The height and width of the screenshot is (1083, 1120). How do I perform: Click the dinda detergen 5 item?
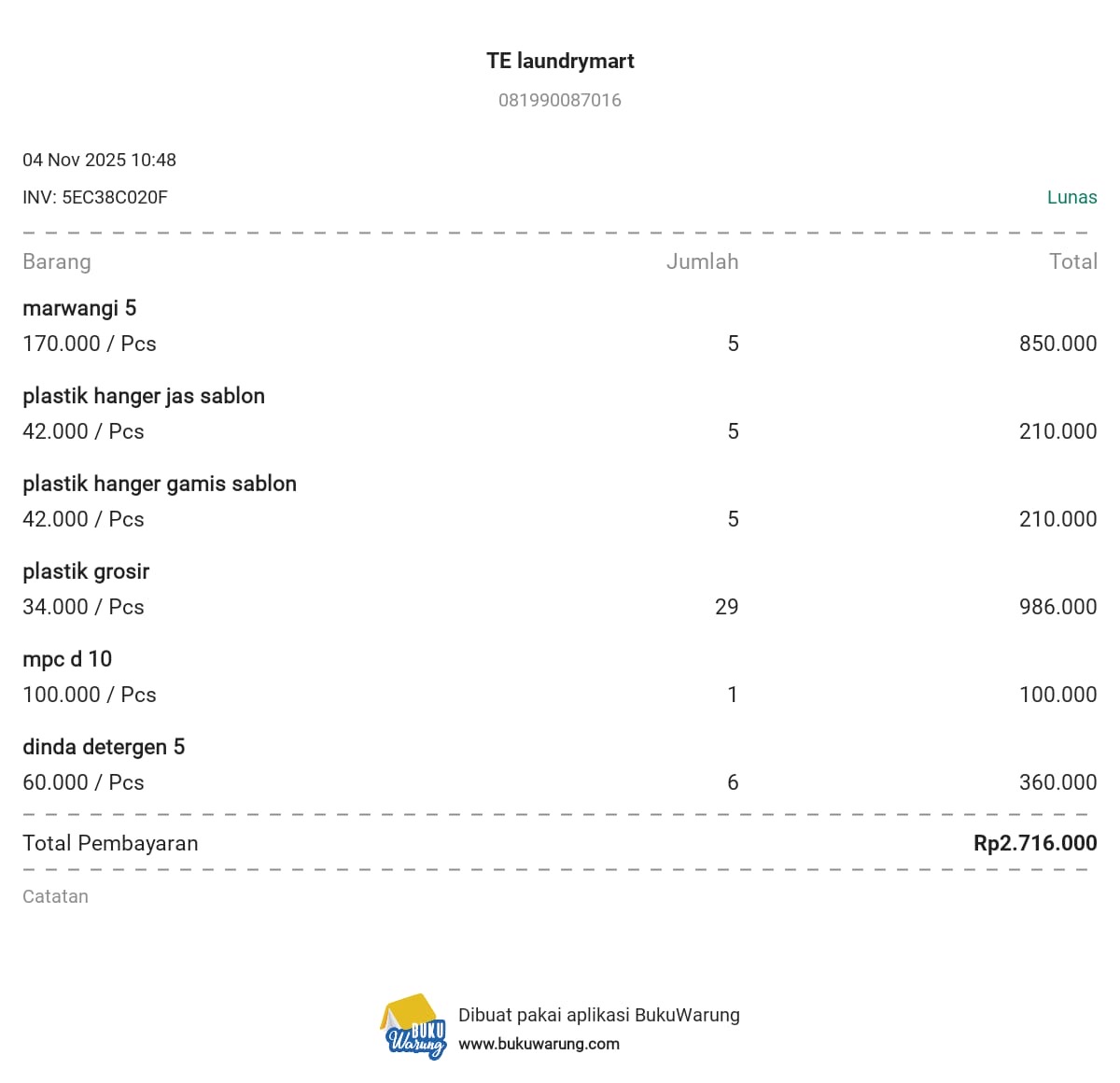pyautogui.click(x=104, y=747)
